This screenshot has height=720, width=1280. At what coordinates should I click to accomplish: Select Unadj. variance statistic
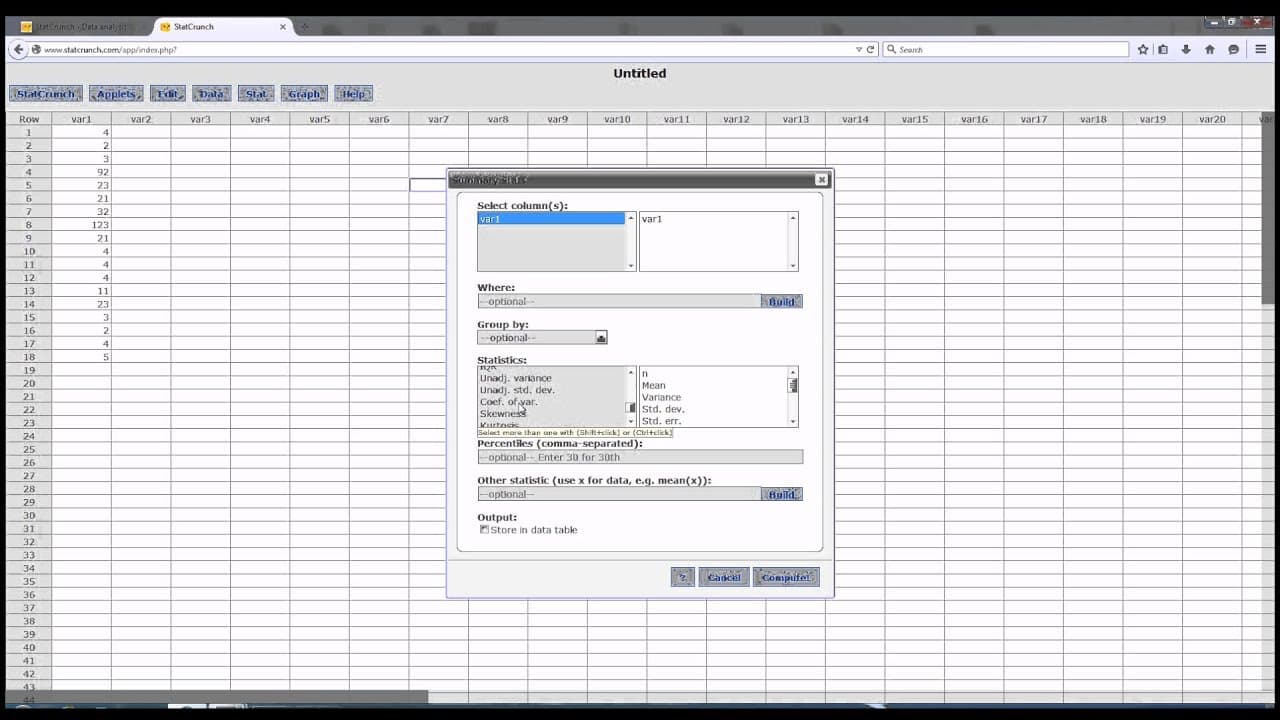coord(515,378)
